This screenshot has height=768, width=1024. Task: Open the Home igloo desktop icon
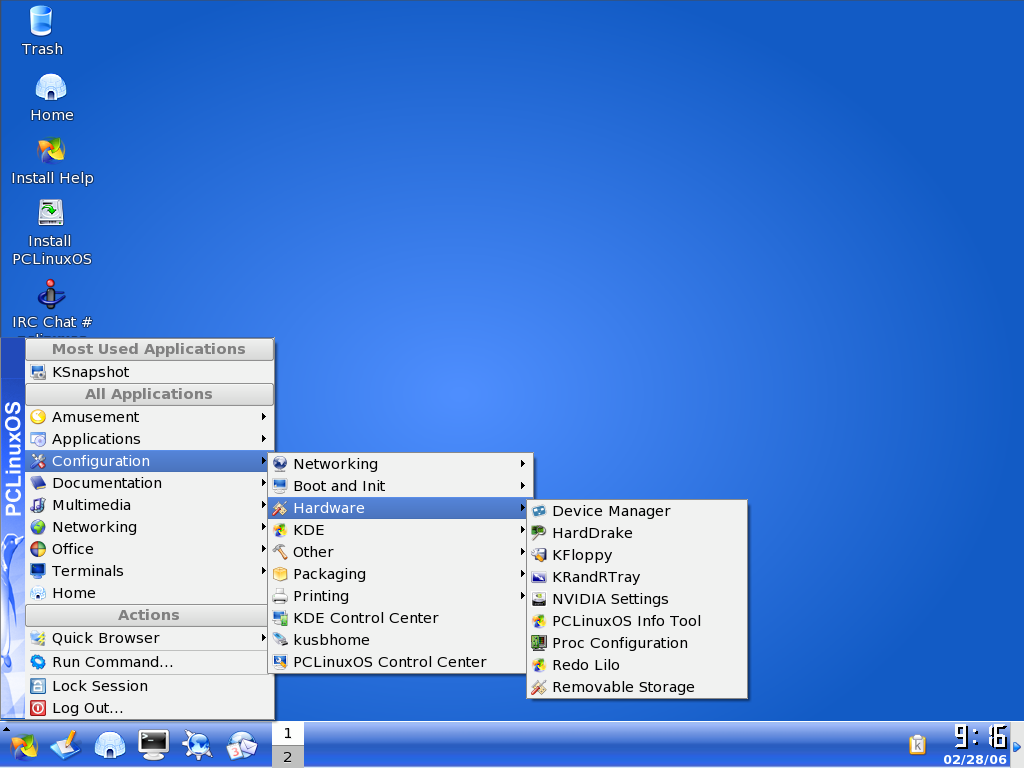click(51, 87)
